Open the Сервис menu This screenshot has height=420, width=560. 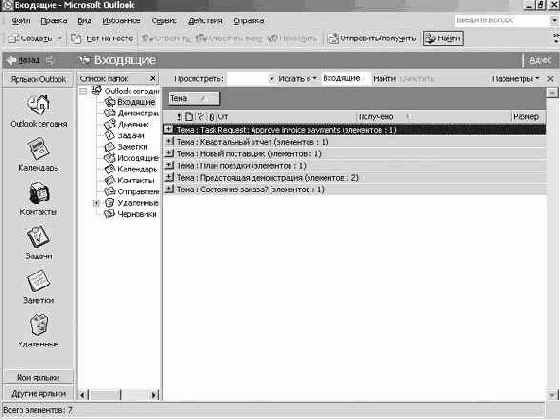point(164,21)
